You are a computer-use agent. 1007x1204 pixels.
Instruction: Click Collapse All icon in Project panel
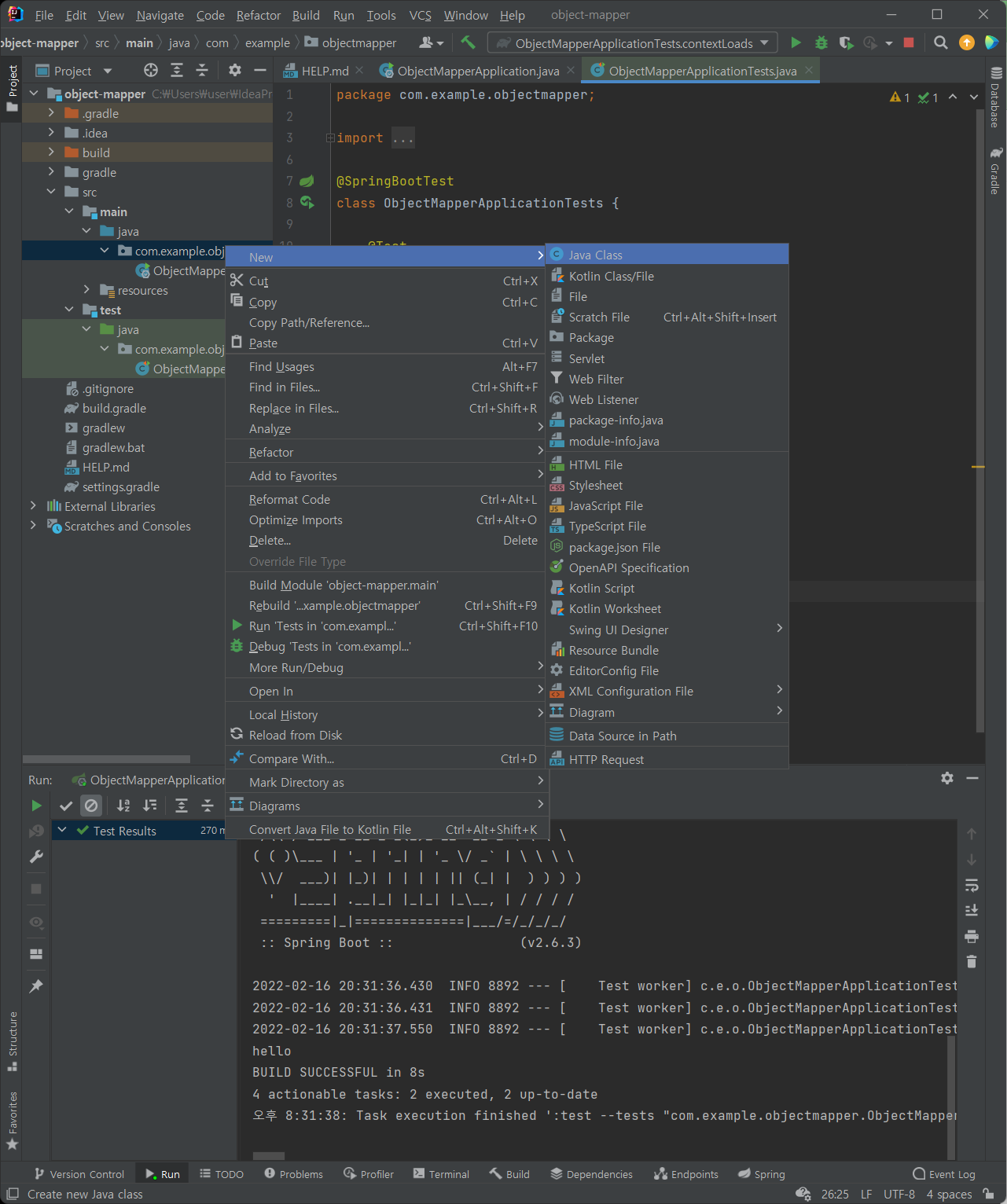click(x=202, y=71)
